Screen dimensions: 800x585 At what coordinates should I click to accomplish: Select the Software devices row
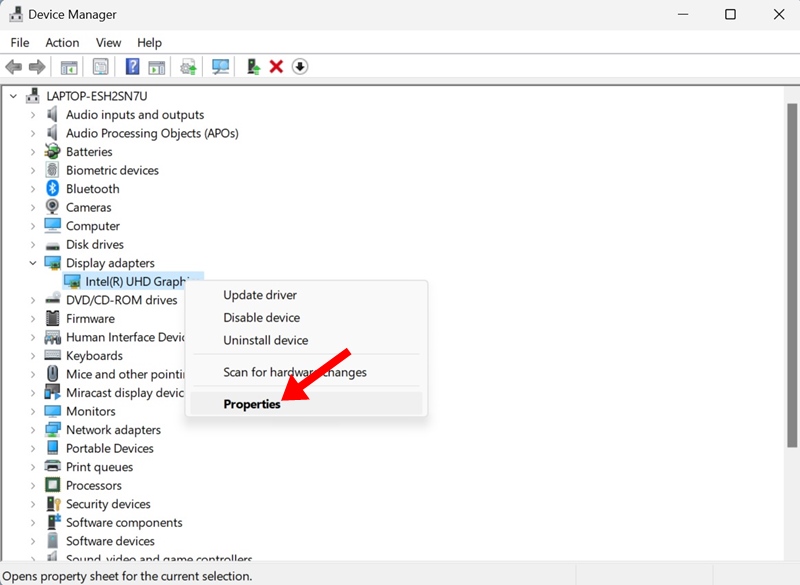110,541
